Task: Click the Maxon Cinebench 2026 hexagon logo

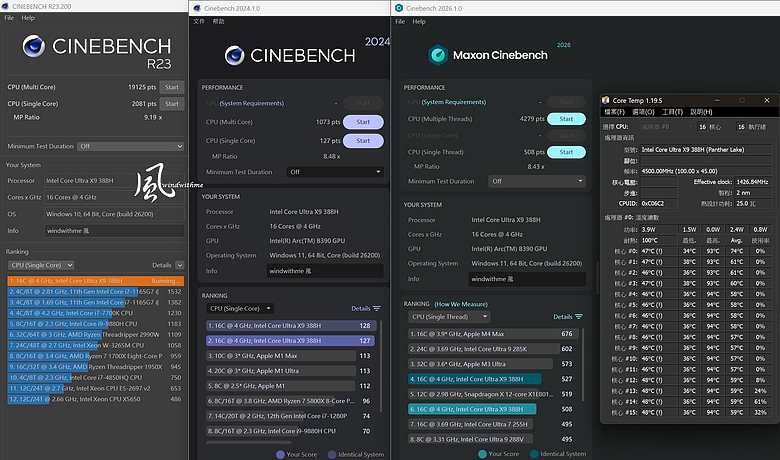Action: [438, 55]
